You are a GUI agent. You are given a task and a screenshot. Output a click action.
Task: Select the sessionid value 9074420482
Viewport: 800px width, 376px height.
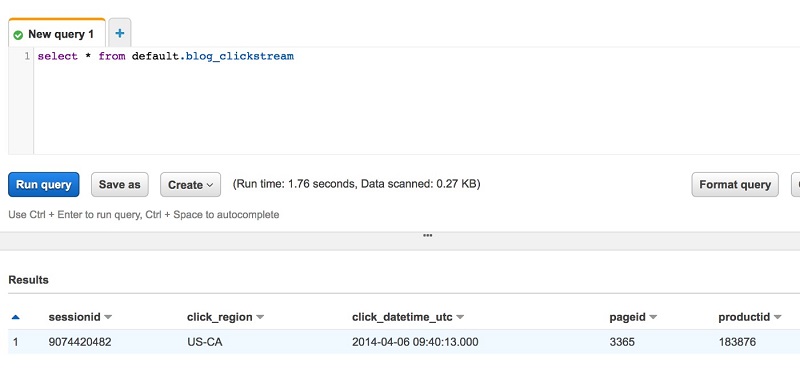click(80, 342)
